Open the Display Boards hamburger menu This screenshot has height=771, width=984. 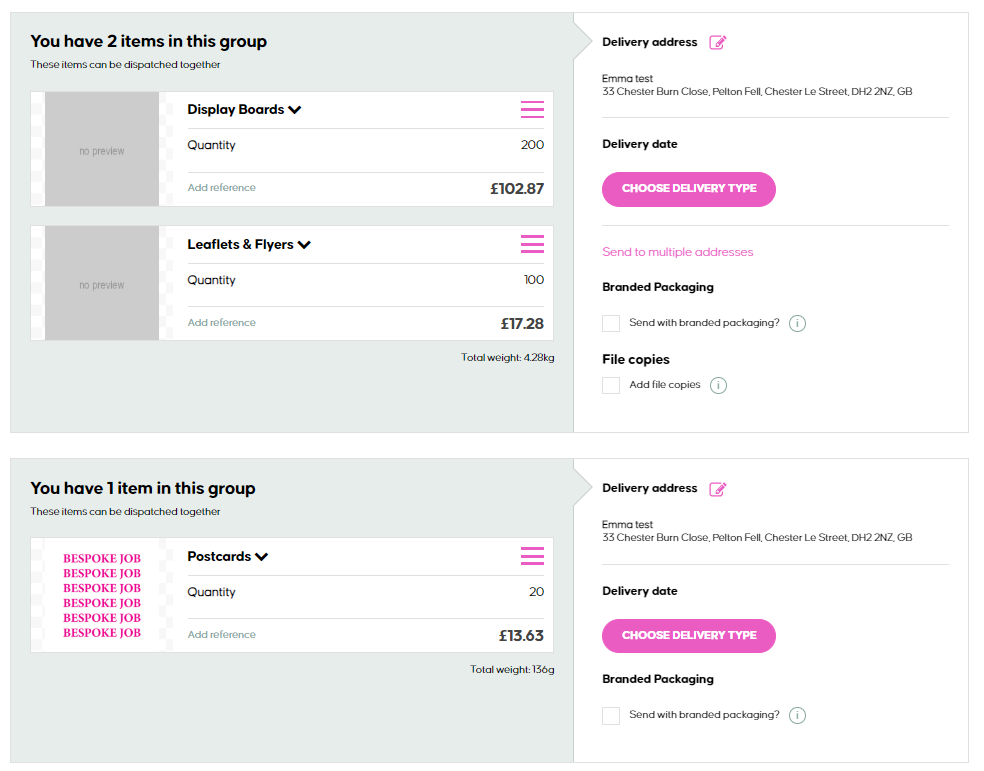pyautogui.click(x=532, y=110)
